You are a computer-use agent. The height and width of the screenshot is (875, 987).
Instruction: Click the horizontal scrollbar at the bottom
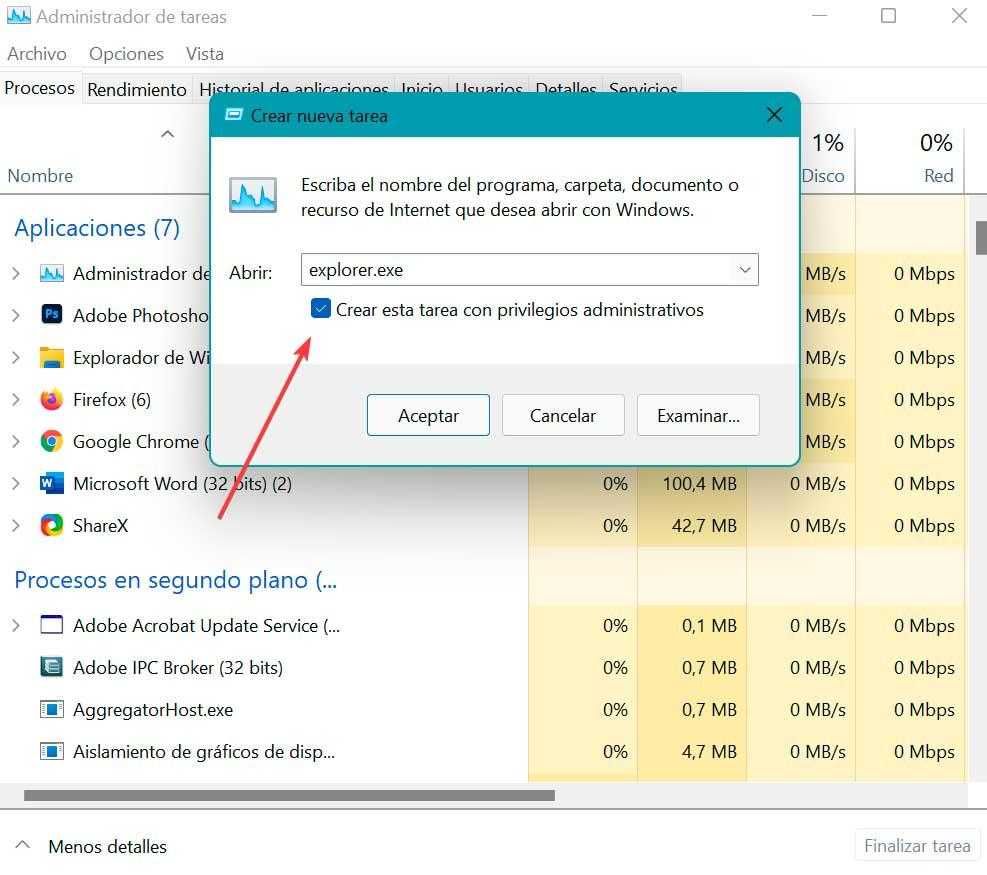click(x=289, y=796)
